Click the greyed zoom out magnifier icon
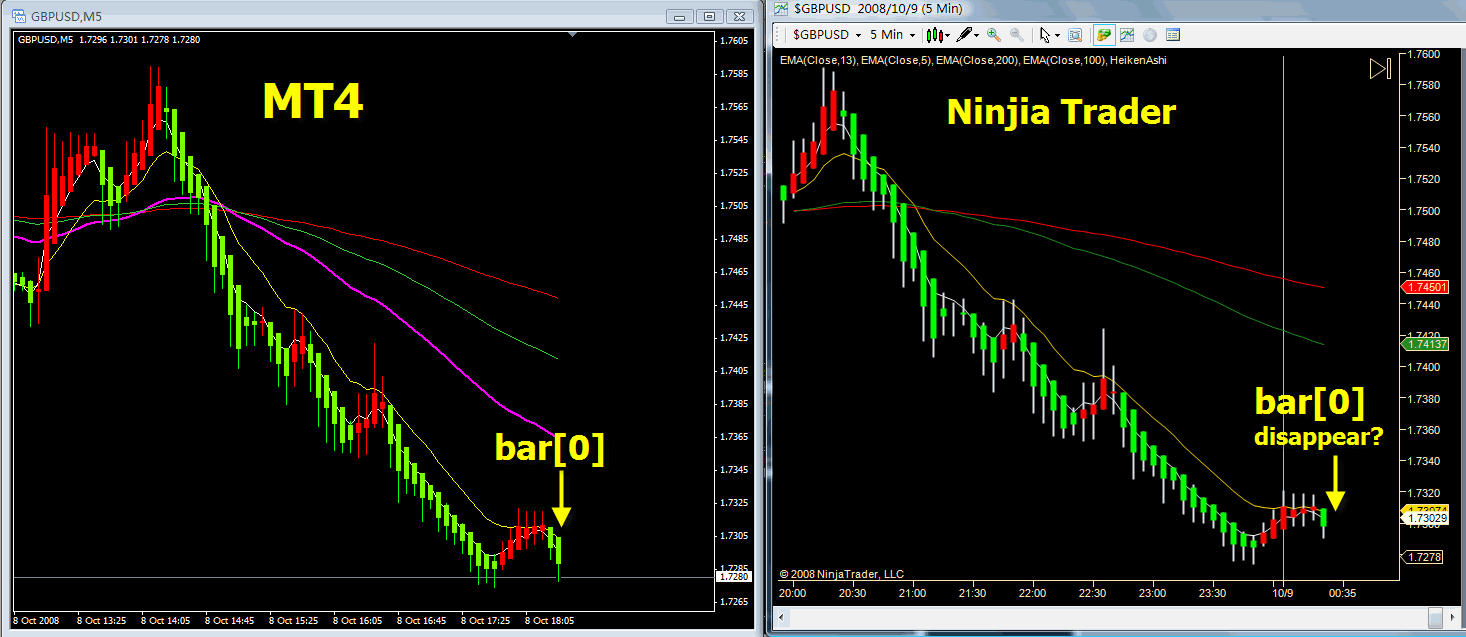Viewport: 1466px width, 637px height. [x=1017, y=35]
